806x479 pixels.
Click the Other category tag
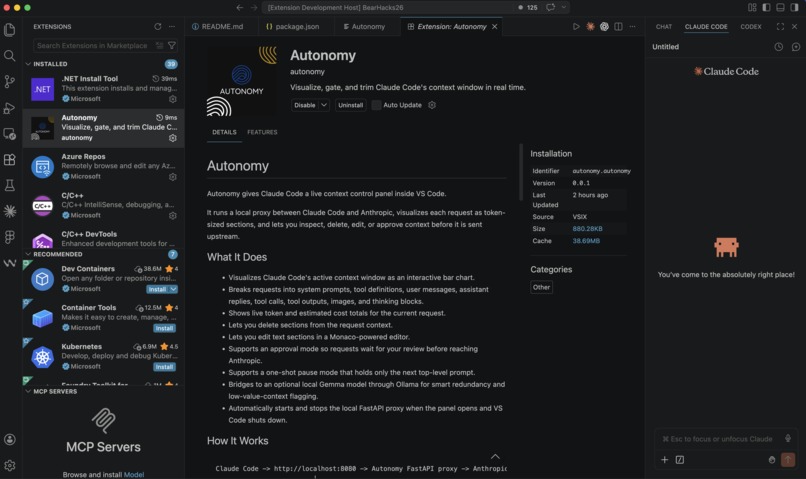tap(541, 287)
